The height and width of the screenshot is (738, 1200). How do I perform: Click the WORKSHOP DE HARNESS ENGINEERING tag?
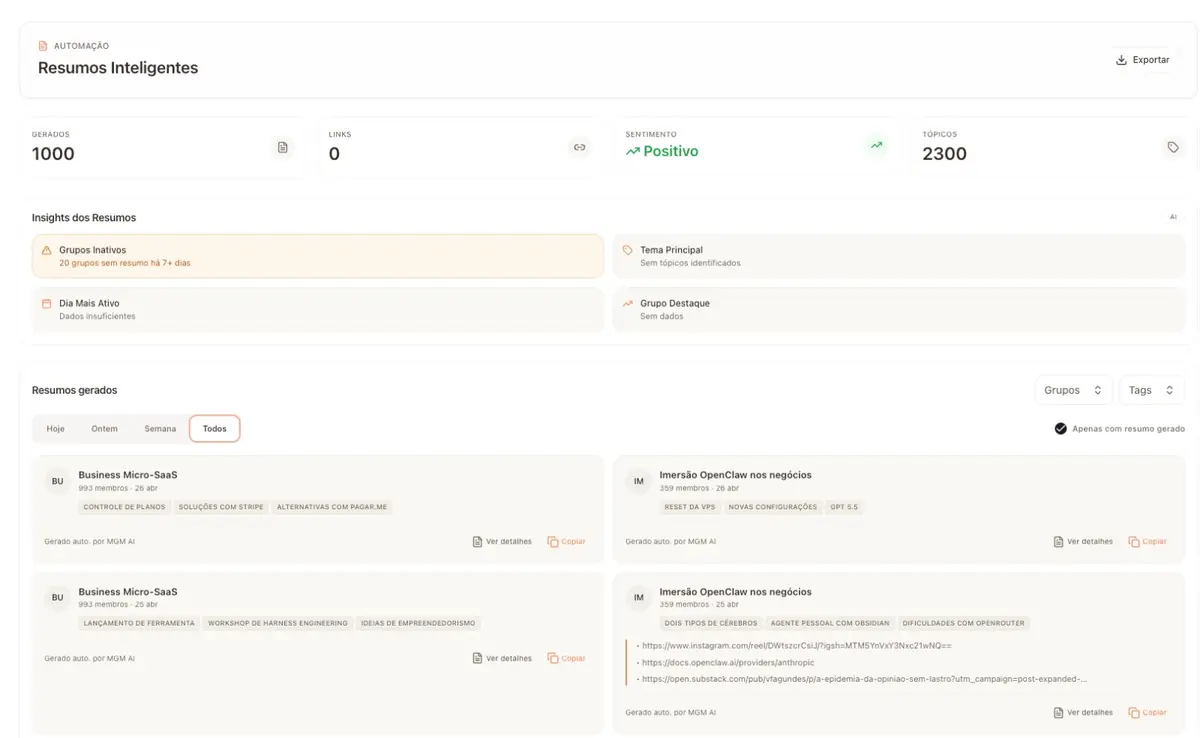click(278, 623)
